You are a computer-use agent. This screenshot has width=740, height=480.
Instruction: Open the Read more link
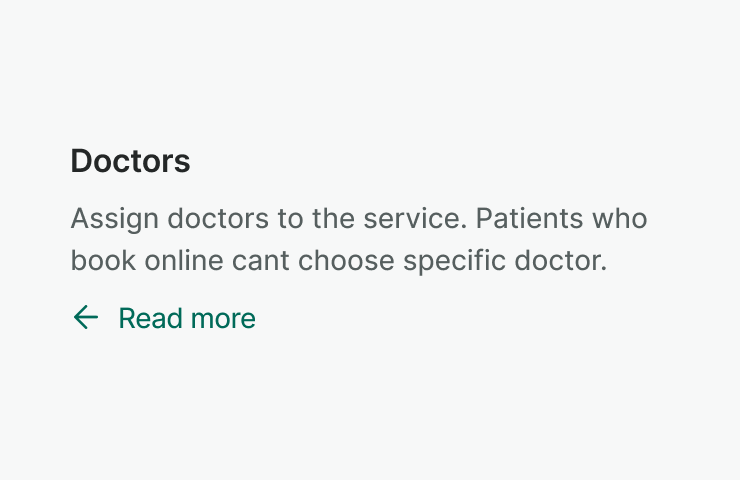pyautogui.click(x=187, y=319)
